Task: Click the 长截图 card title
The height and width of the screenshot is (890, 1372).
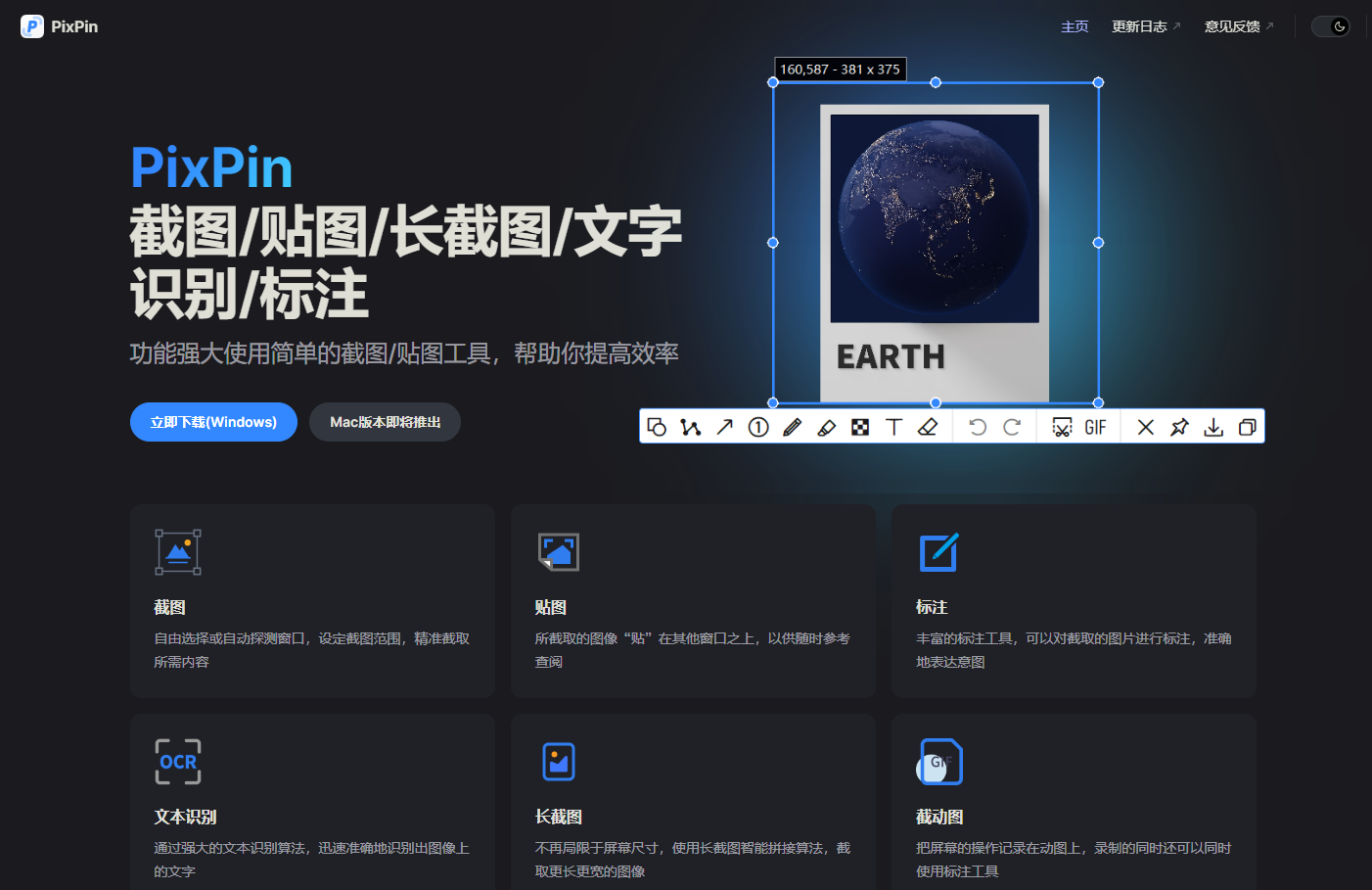Action: click(559, 817)
